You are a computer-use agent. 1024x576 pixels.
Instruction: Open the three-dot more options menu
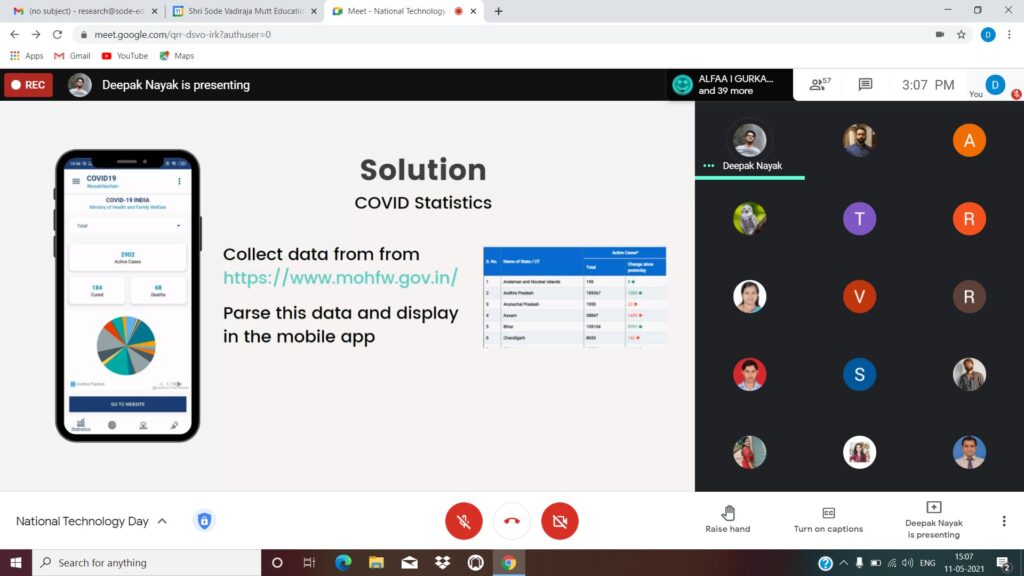coord(1004,521)
